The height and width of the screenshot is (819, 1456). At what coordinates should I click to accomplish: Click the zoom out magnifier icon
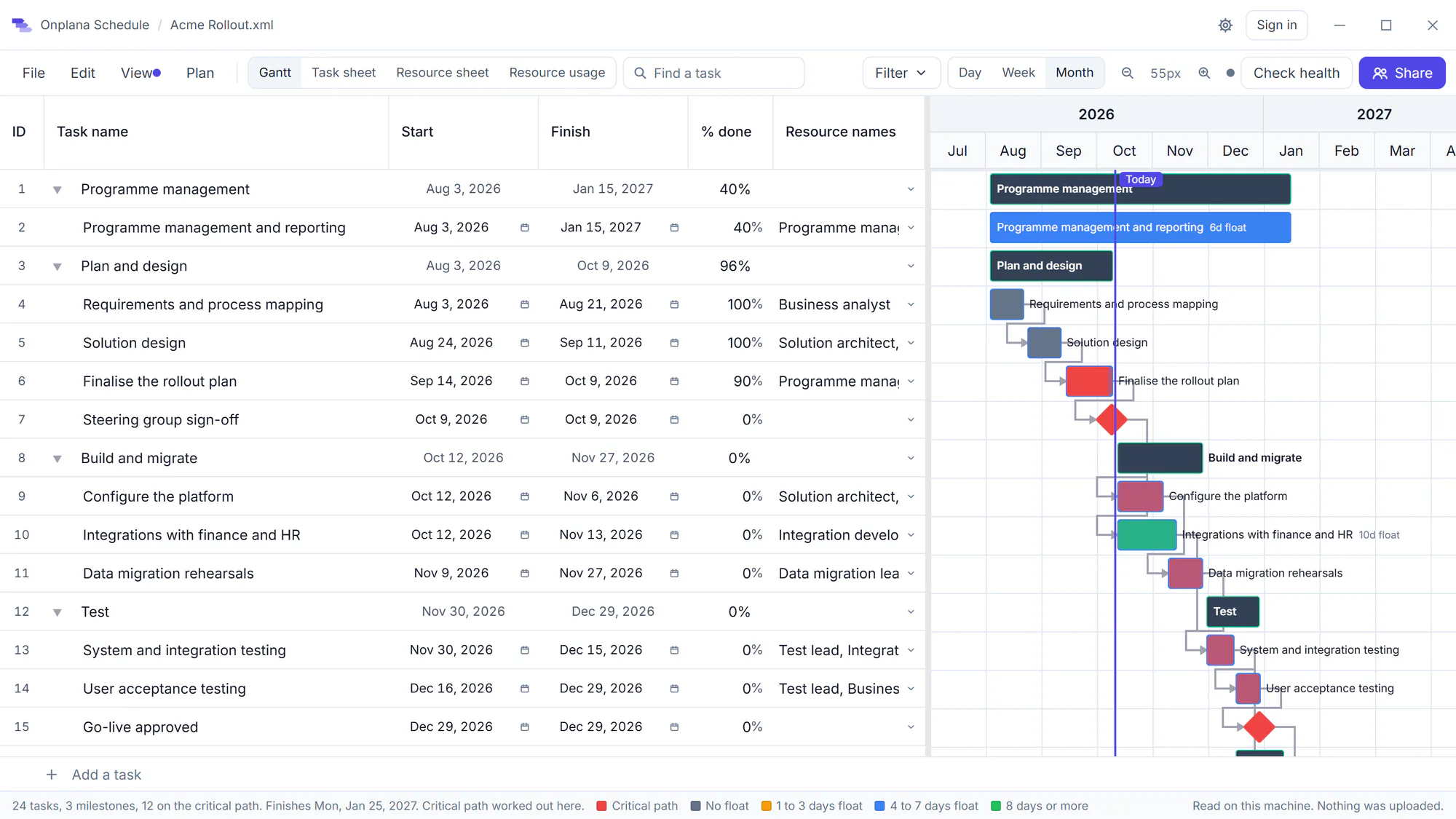(1127, 73)
